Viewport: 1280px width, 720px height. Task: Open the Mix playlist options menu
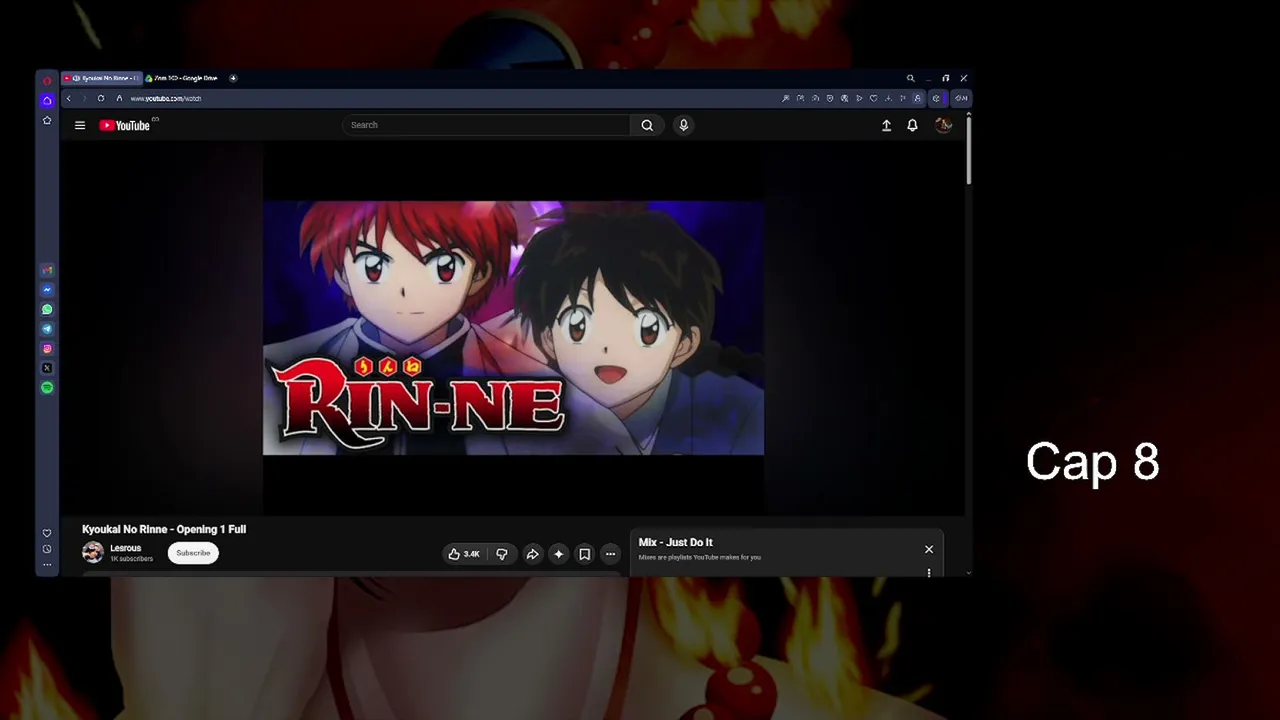point(929,573)
